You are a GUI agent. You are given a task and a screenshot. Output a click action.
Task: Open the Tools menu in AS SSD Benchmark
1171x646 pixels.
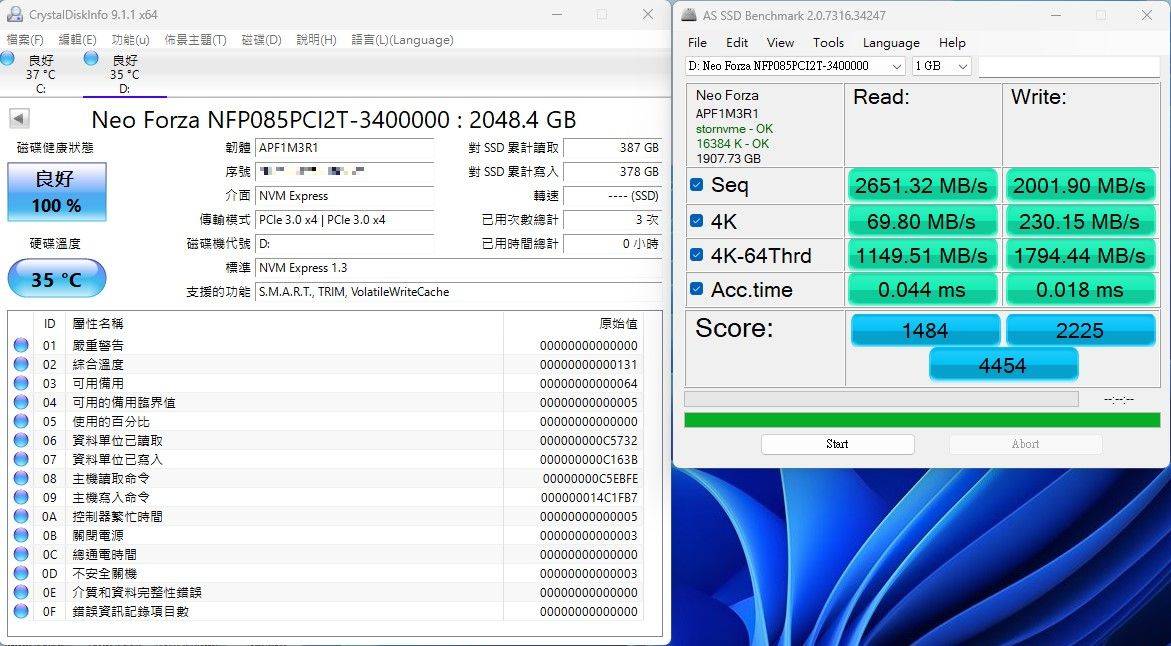(x=828, y=42)
